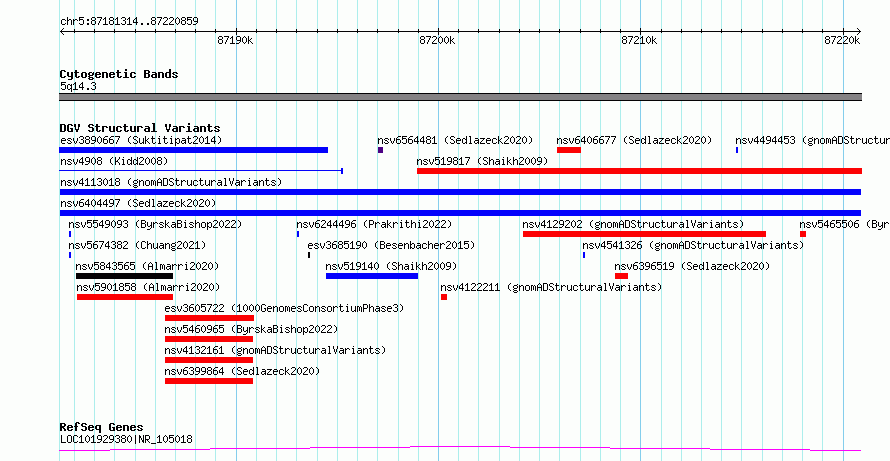
Task: Open nsv6244496 (Prakrithi2022) label
Action: (x=374, y=224)
